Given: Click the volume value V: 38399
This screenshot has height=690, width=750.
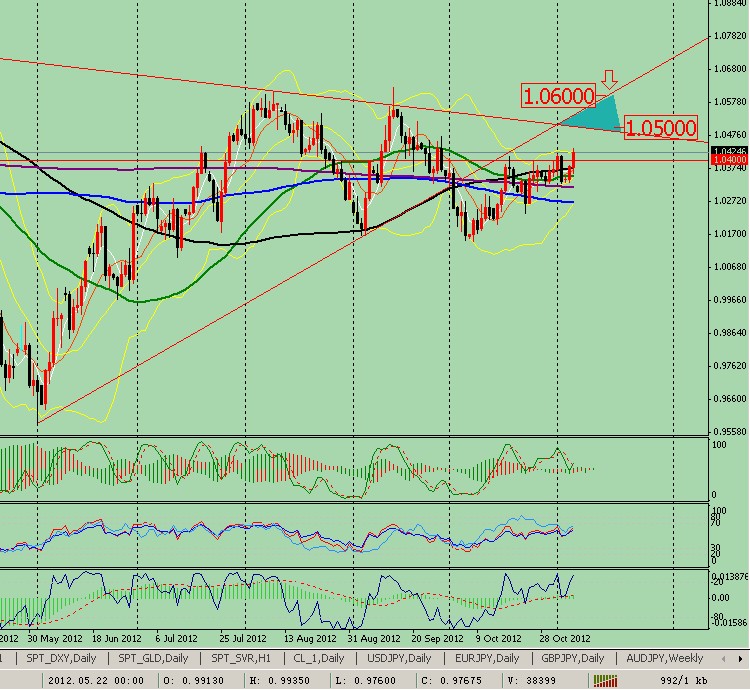Looking at the screenshot, I should (532, 680).
